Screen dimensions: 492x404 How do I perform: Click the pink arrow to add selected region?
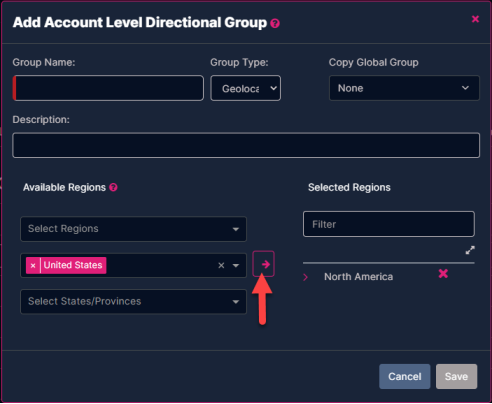(264, 264)
